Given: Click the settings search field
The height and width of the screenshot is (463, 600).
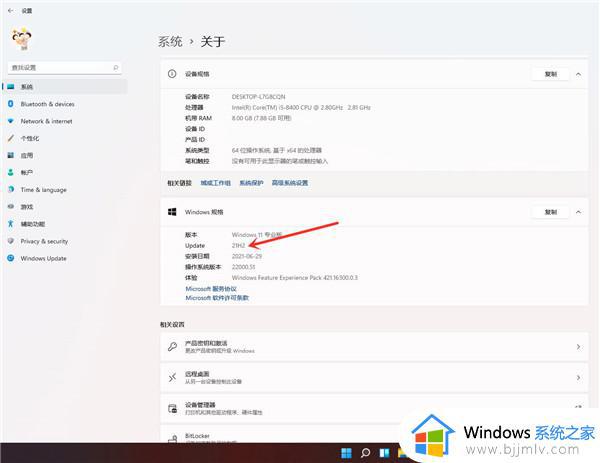Looking at the screenshot, I should click(x=64, y=68).
